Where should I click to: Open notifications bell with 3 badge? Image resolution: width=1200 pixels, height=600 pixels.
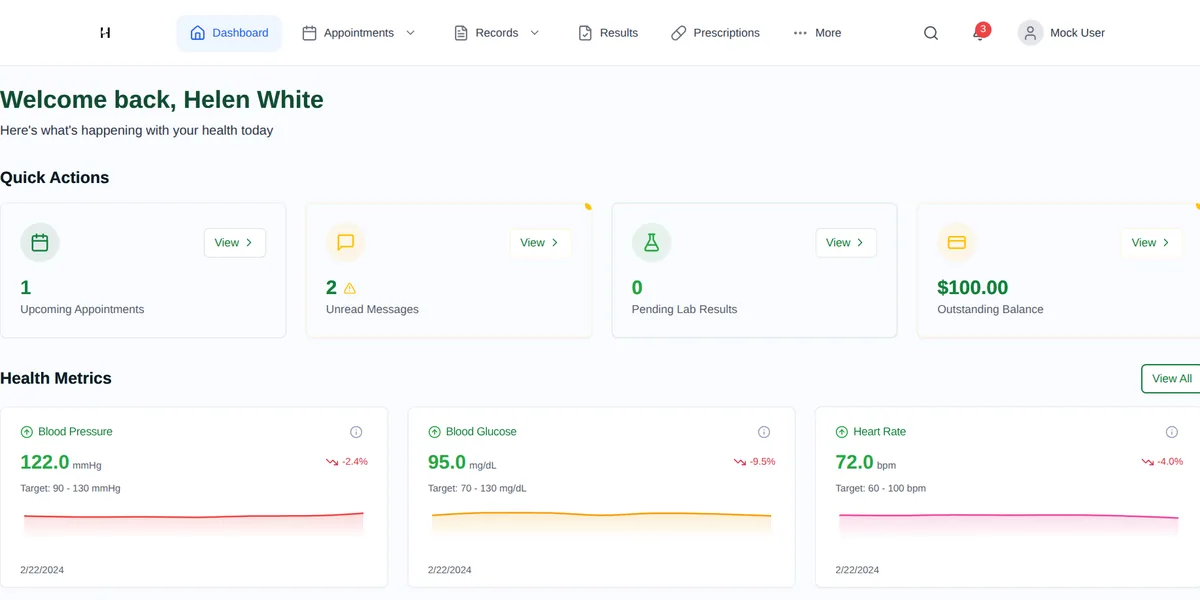point(979,32)
